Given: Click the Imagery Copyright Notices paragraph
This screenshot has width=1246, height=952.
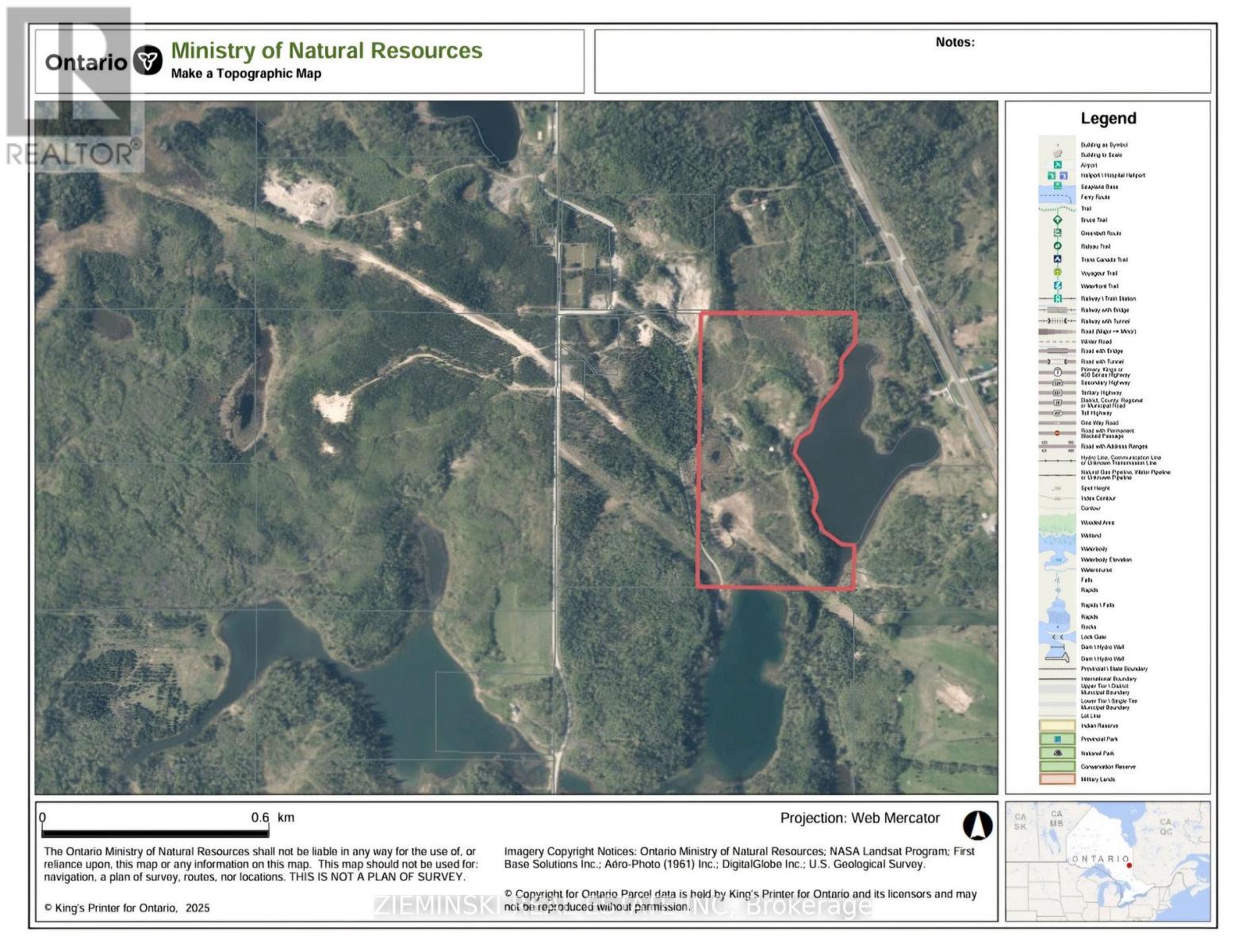Looking at the screenshot, I should 739,858.
